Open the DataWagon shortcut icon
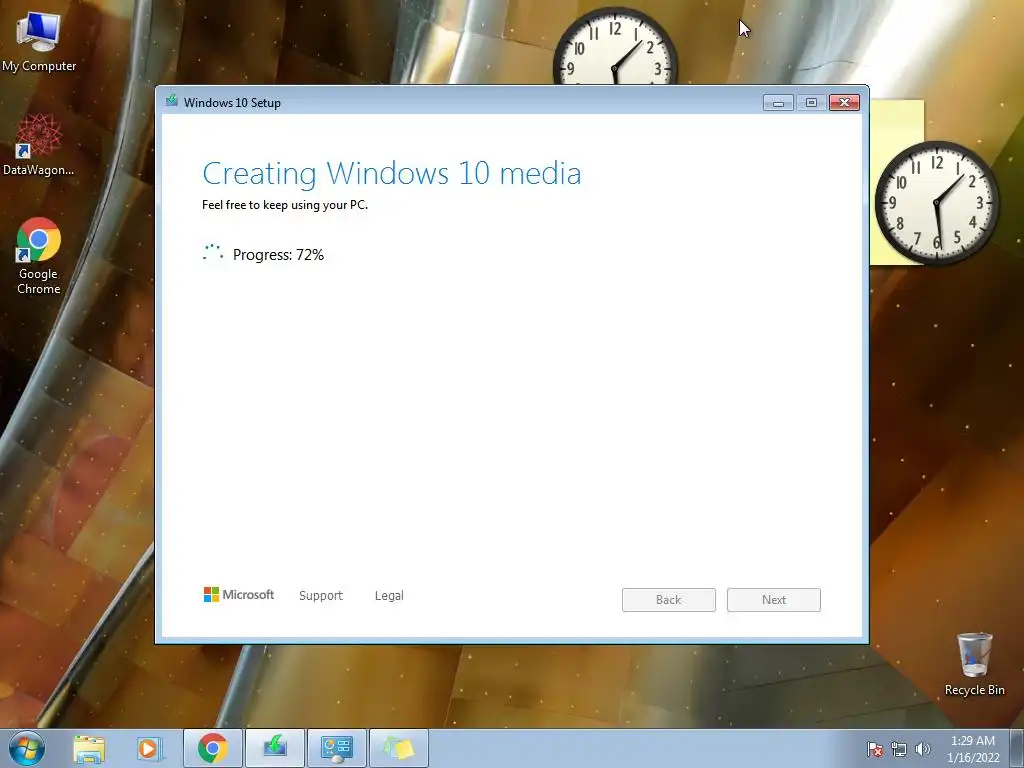 pyautogui.click(x=39, y=145)
